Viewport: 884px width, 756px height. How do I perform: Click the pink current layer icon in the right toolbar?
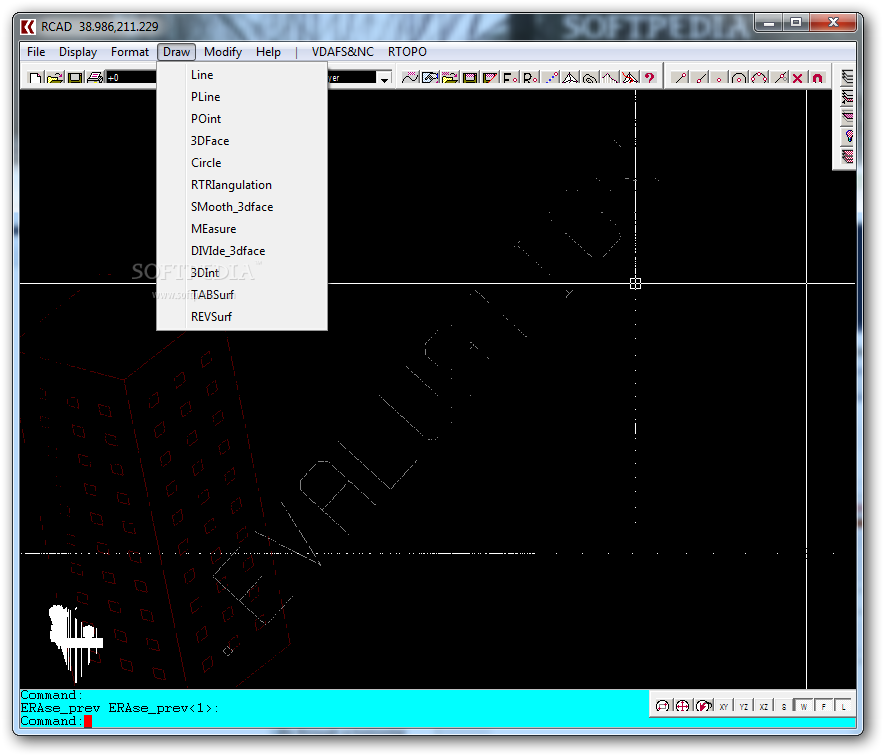847,117
